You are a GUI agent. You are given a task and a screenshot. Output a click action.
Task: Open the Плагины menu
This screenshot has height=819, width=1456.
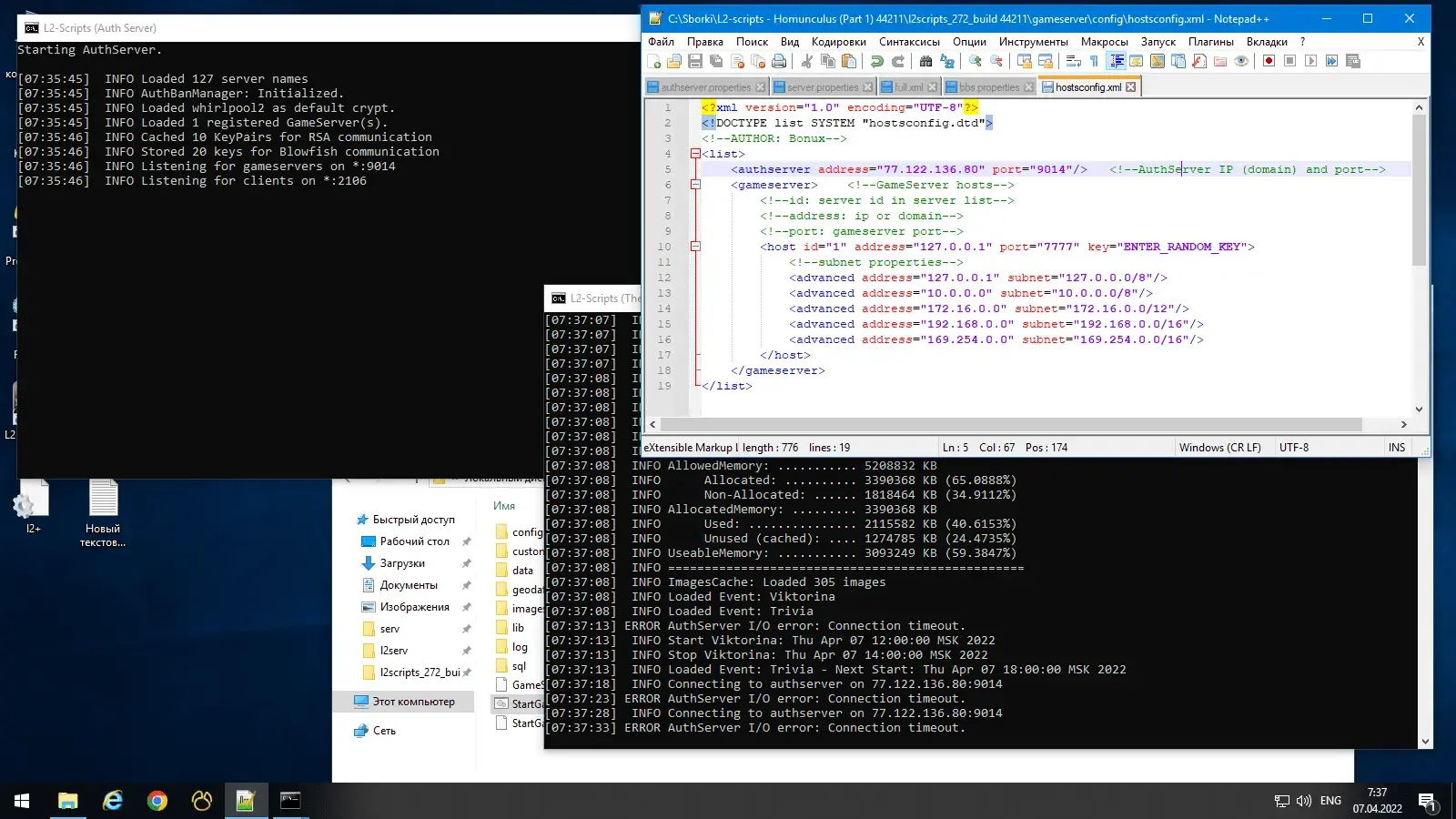point(1210,42)
